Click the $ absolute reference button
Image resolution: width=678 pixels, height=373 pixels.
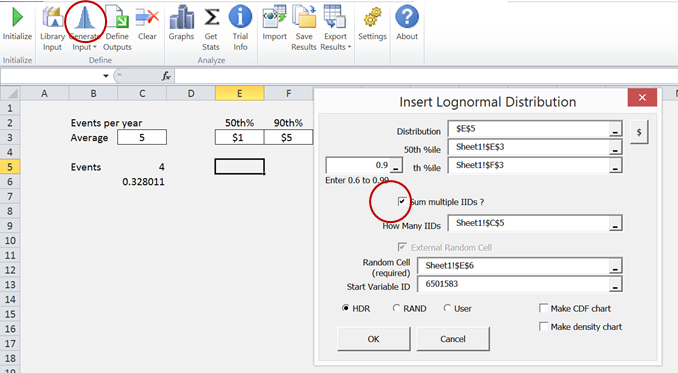pos(639,132)
